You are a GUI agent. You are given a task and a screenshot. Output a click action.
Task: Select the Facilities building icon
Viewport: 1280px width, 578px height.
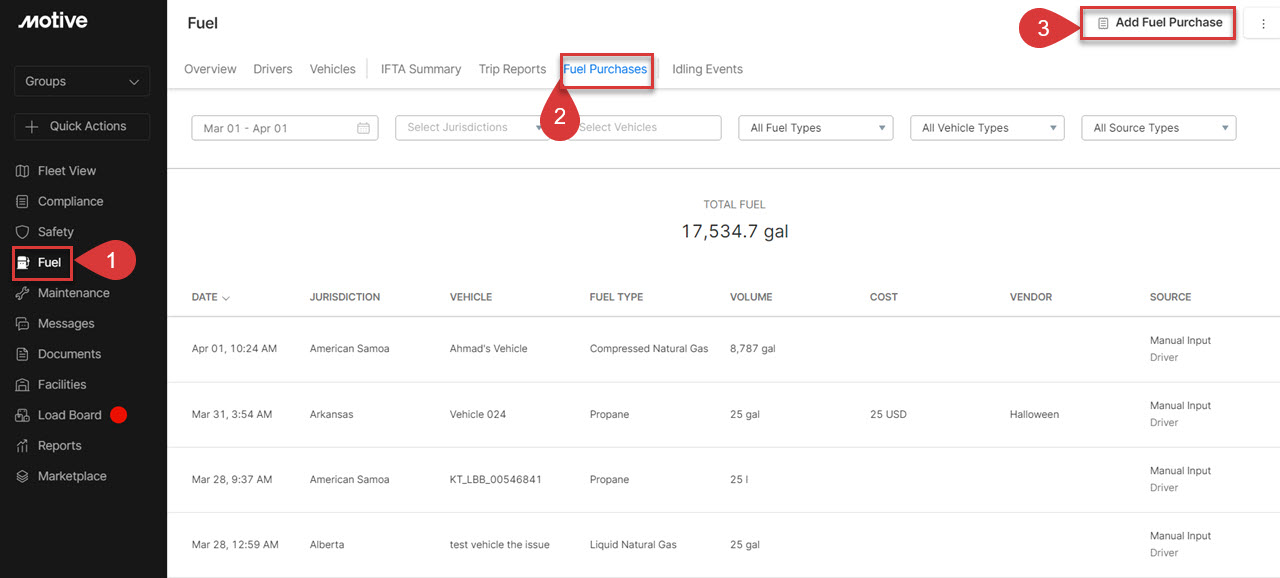pyautogui.click(x=23, y=385)
